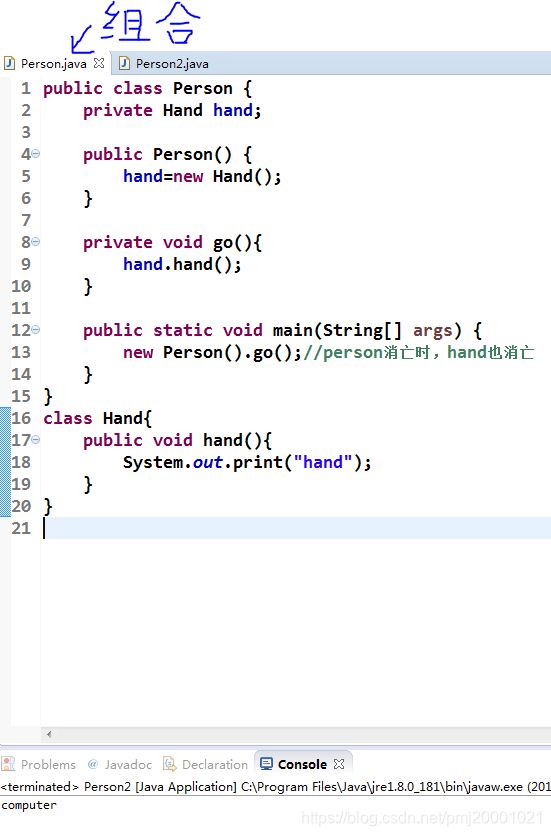Click the Declaration view icon
The image size is (551, 836).
pos(170,764)
